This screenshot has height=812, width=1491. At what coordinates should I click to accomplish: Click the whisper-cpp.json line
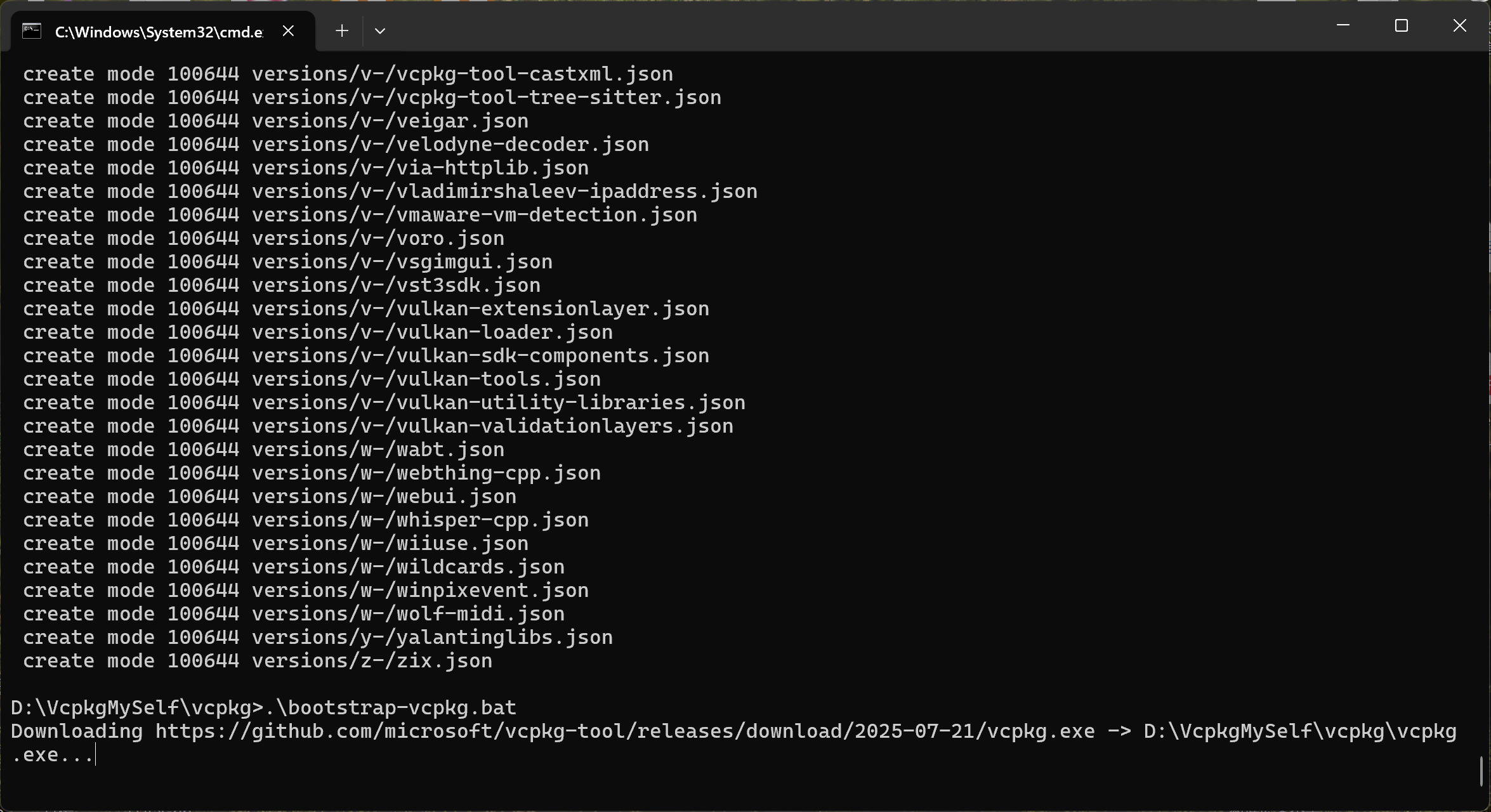(x=306, y=520)
